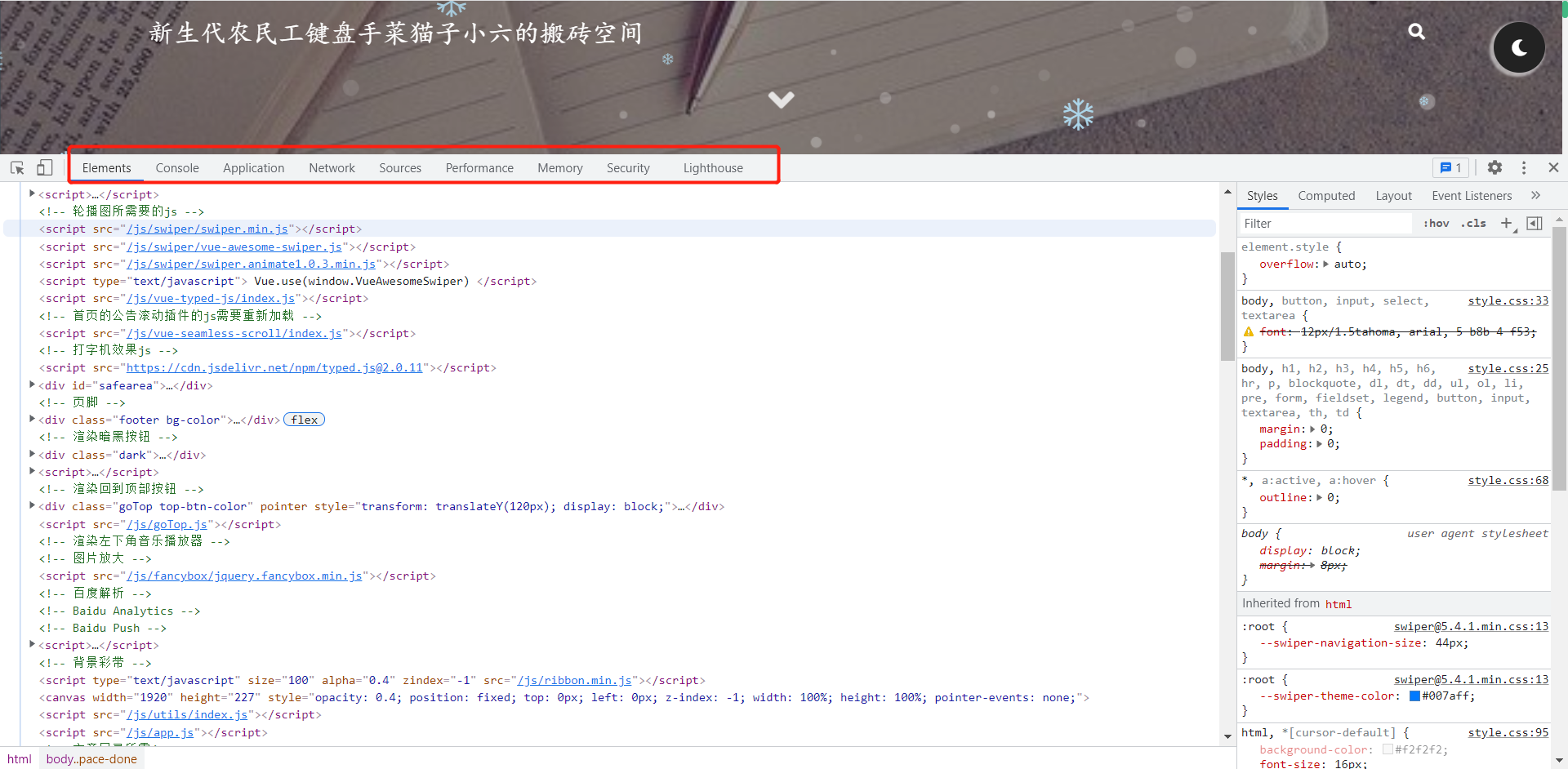This screenshot has height=769, width=1568.
Task: Switch to the Security tab
Action: click(x=628, y=168)
